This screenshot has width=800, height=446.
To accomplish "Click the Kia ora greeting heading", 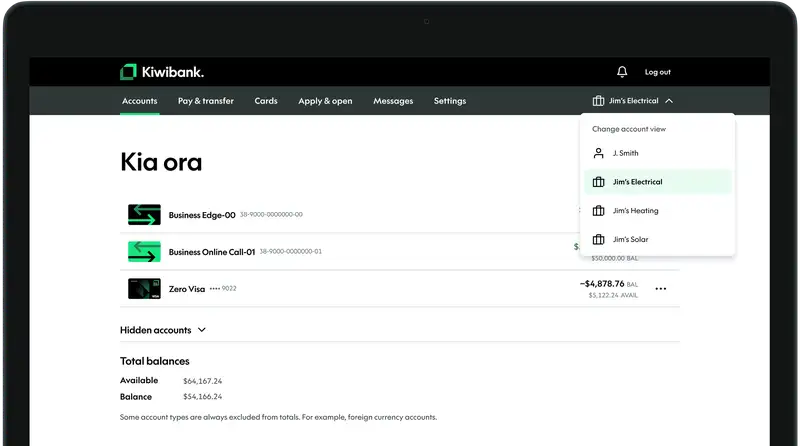I will pyautogui.click(x=161, y=162).
